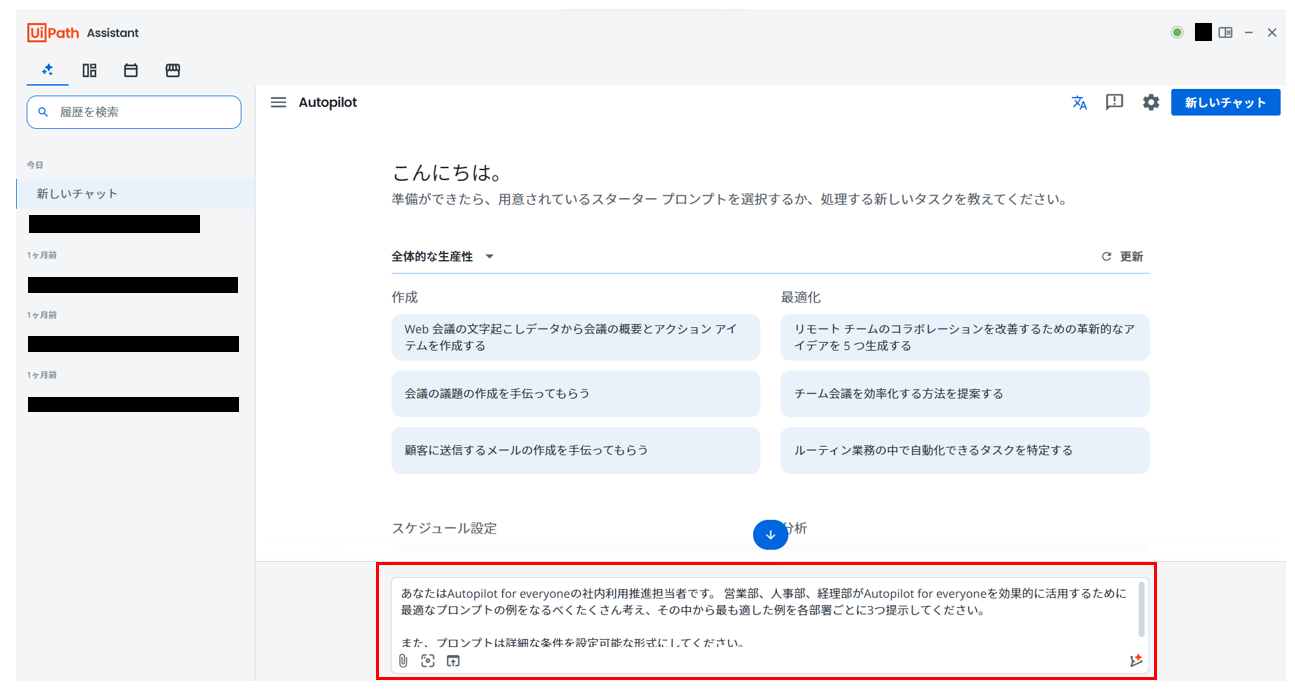Click the UiPath Assistant logo
This screenshot has height=691, width=1295.
[x=83, y=33]
